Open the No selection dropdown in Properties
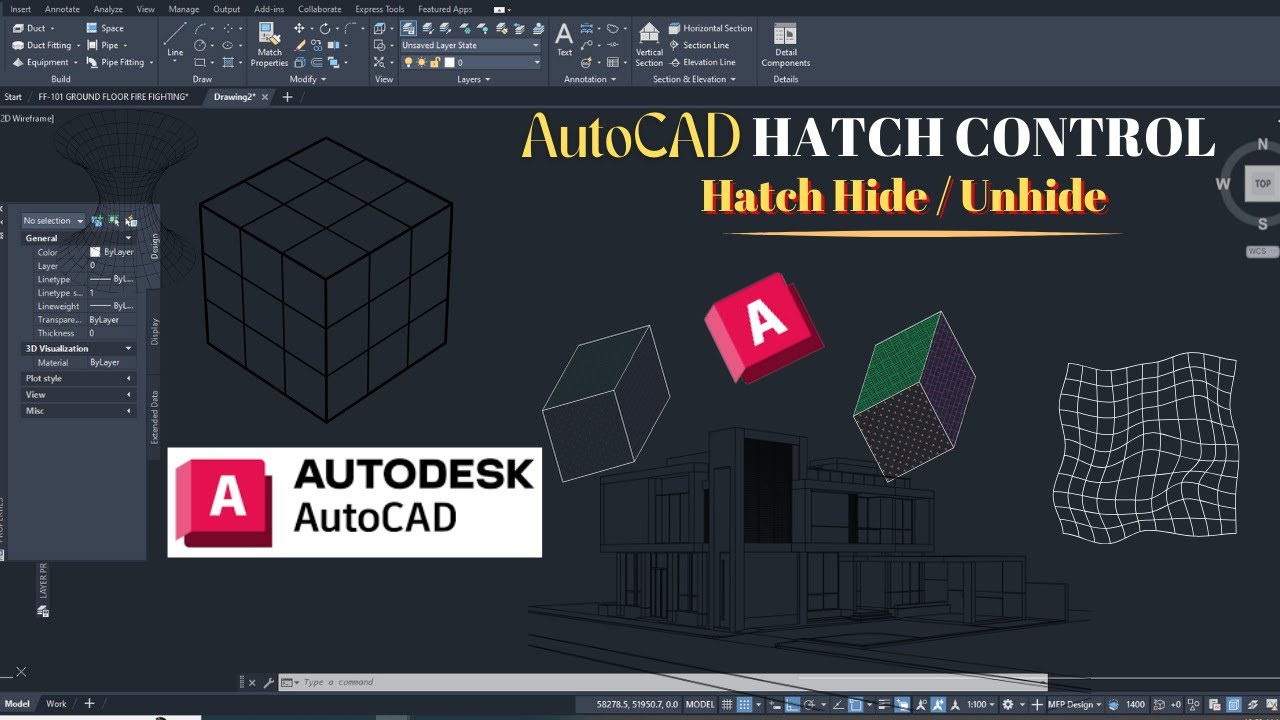Screen dimensions: 1280x720 click(x=53, y=221)
